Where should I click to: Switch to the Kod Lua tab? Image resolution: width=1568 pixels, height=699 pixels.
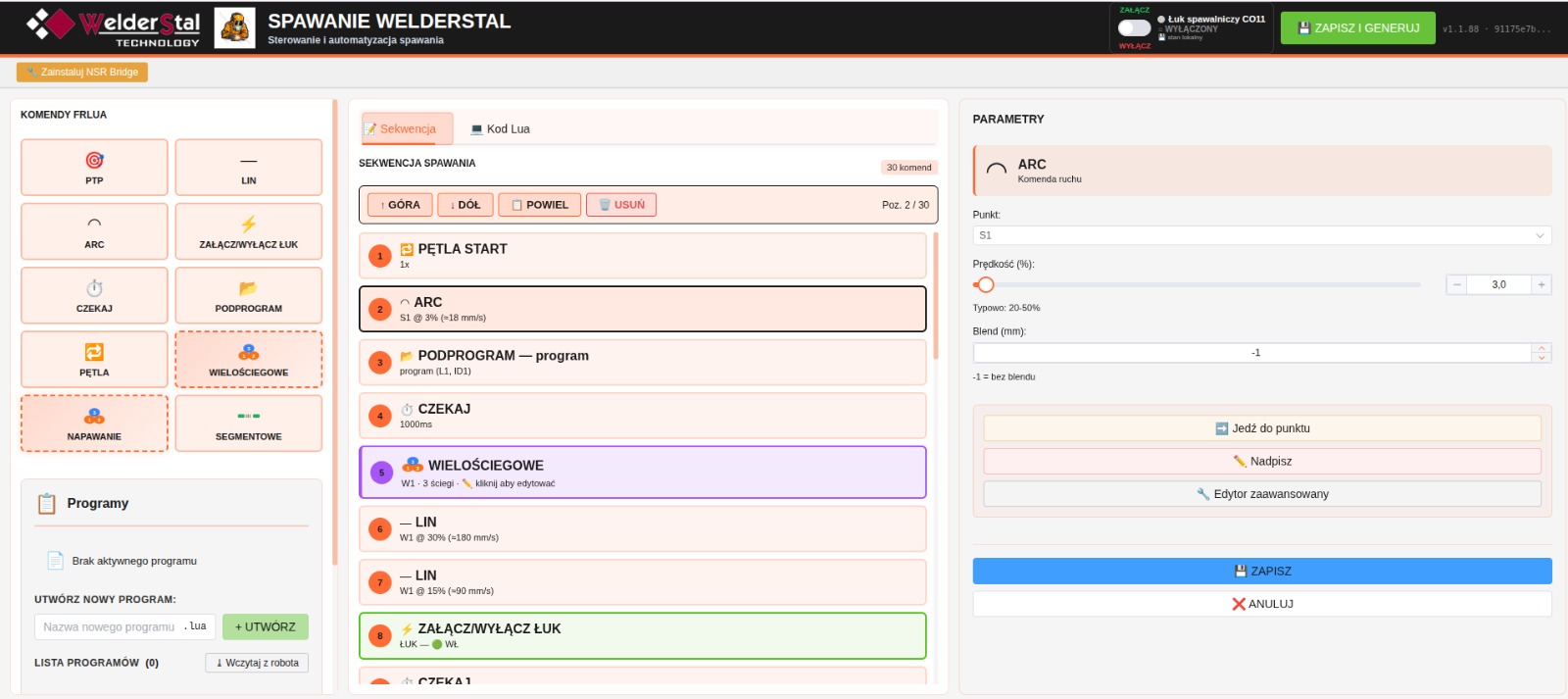click(500, 128)
